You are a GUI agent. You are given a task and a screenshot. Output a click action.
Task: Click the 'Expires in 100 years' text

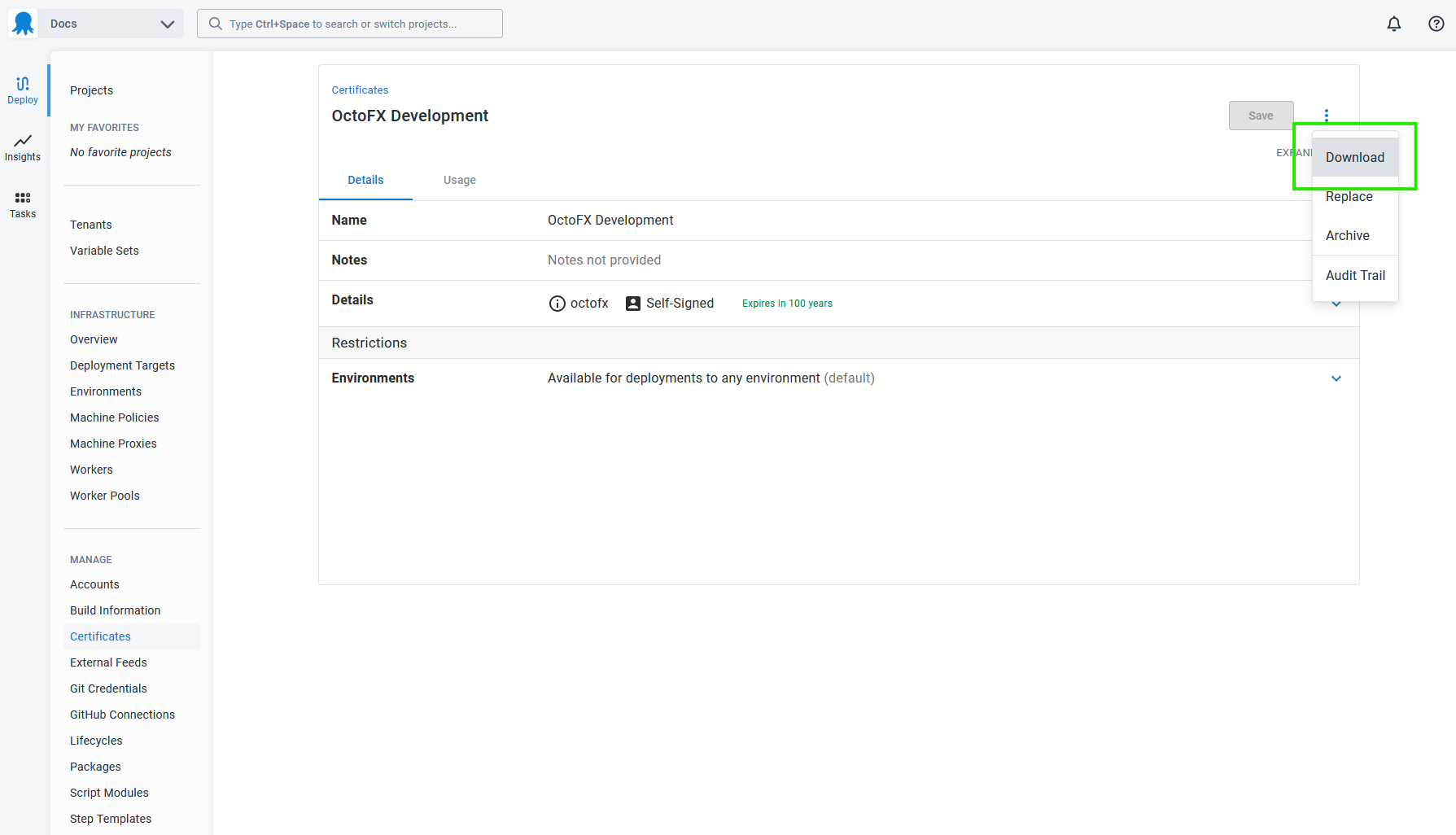pyautogui.click(x=787, y=304)
